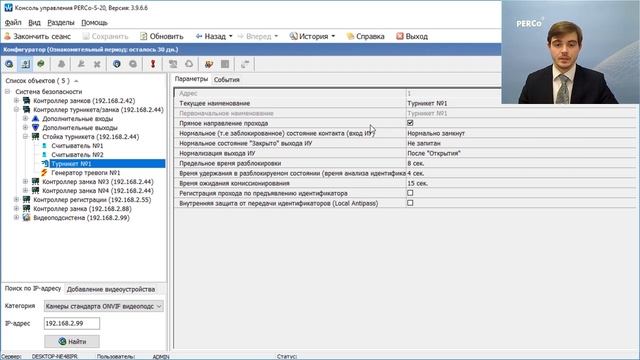The height and width of the screenshot is (360, 640).
Task: Click the Найти search button
Action: point(72,341)
